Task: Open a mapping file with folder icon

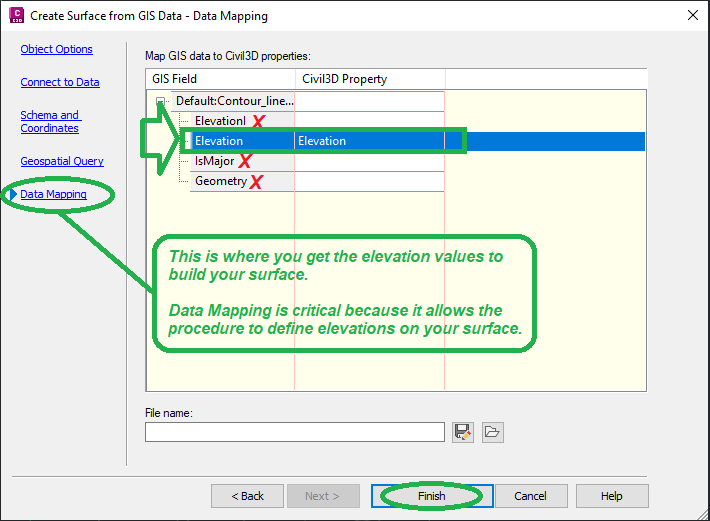Action: tap(493, 432)
